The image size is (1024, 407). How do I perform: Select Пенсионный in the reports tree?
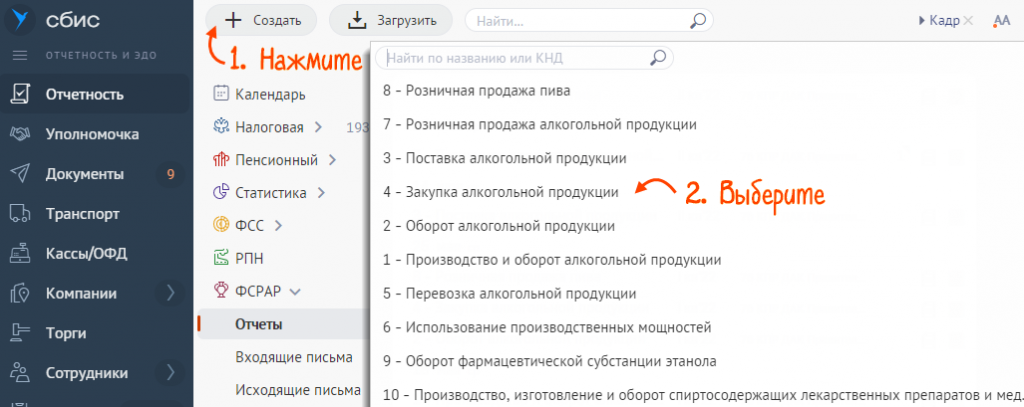(276, 160)
